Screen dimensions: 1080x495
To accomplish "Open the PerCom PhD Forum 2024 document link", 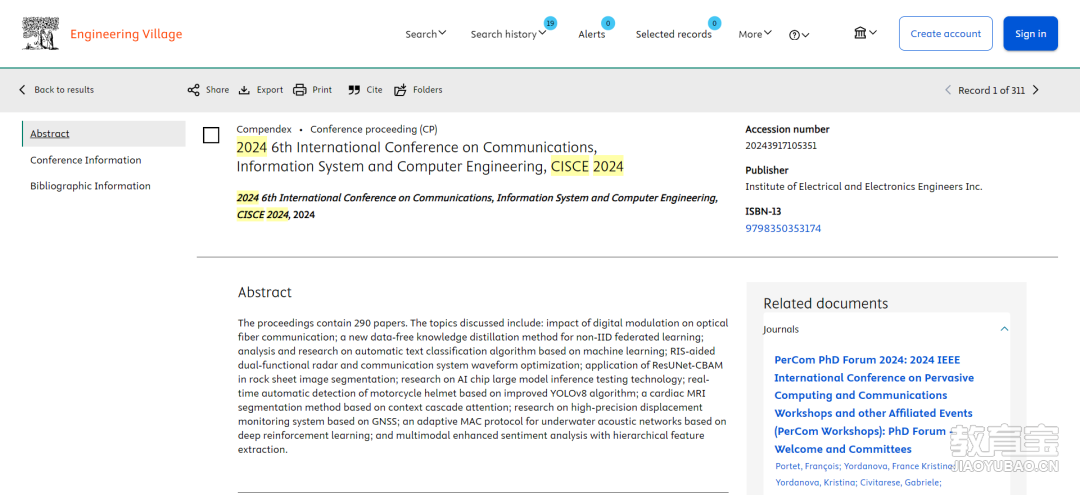I will (874, 404).
